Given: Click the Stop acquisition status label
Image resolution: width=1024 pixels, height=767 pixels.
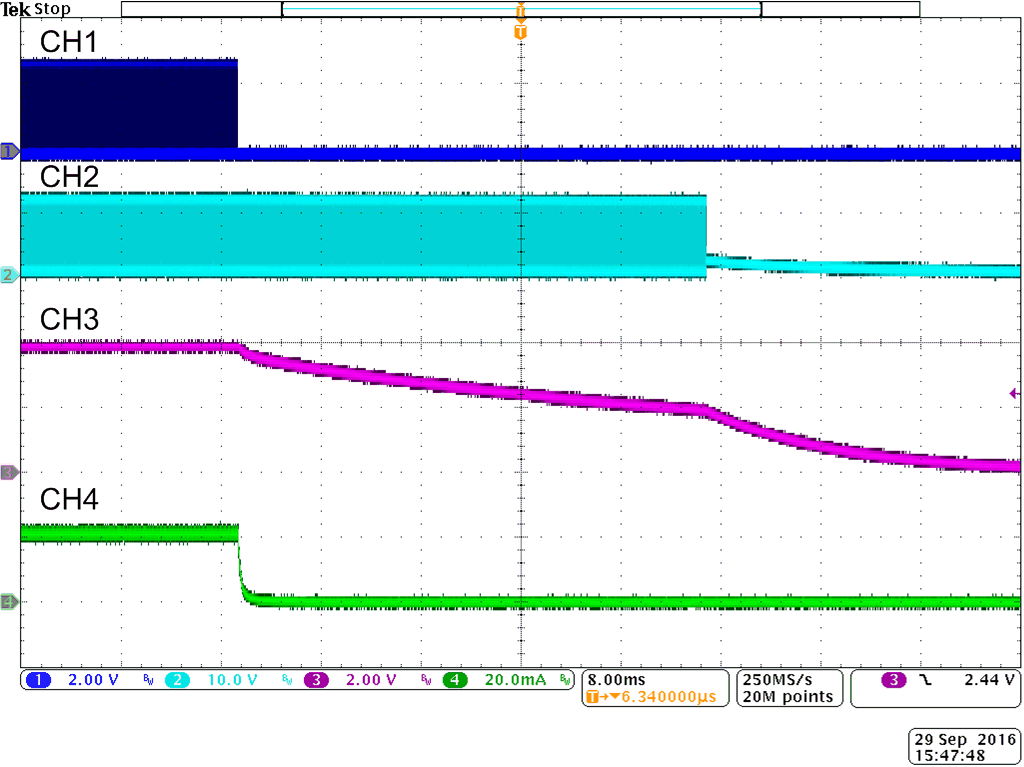Looking at the screenshot, I should [x=50, y=8].
